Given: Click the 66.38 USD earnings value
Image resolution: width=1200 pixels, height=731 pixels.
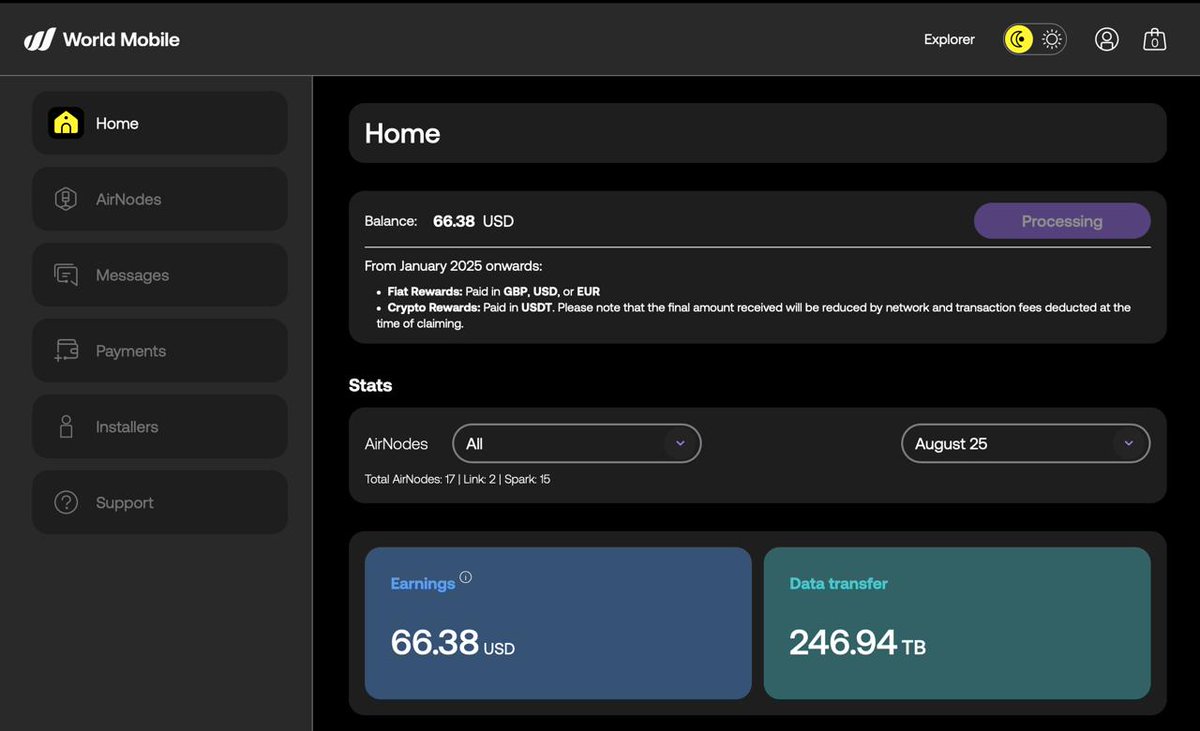Looking at the screenshot, I should click(452, 642).
